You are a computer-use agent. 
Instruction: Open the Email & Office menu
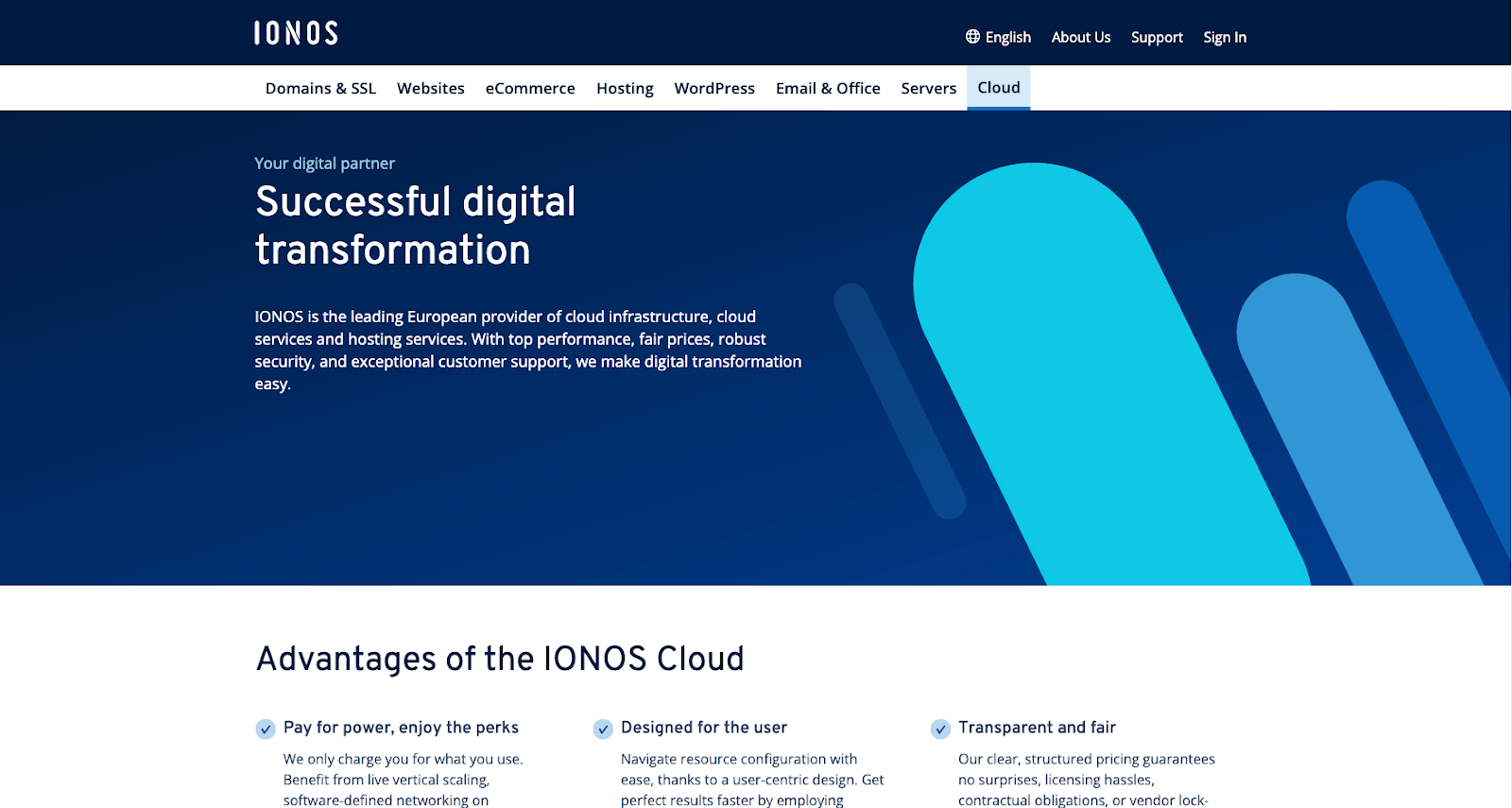(828, 88)
